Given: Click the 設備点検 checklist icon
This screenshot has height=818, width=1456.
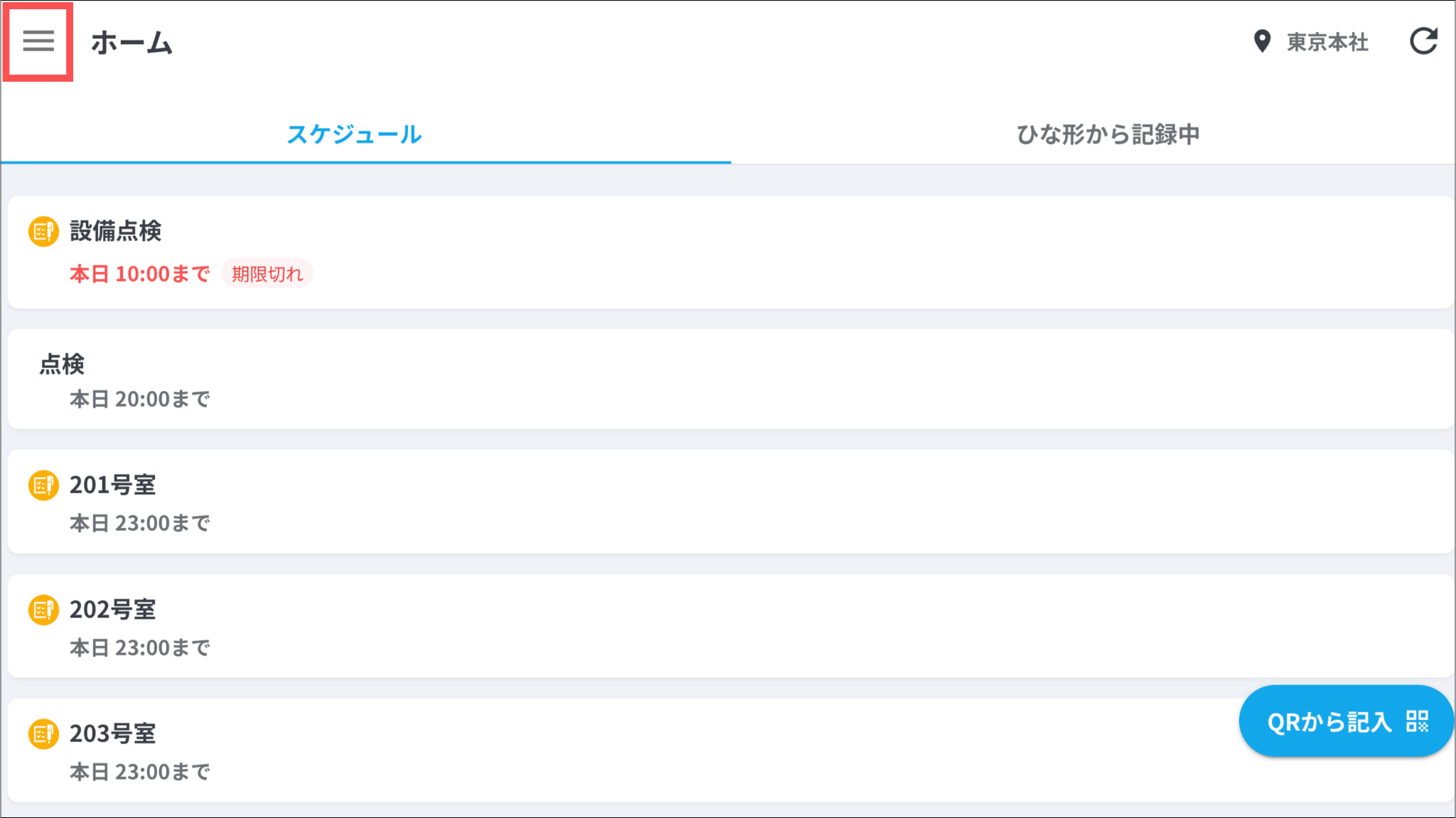Looking at the screenshot, I should point(43,232).
